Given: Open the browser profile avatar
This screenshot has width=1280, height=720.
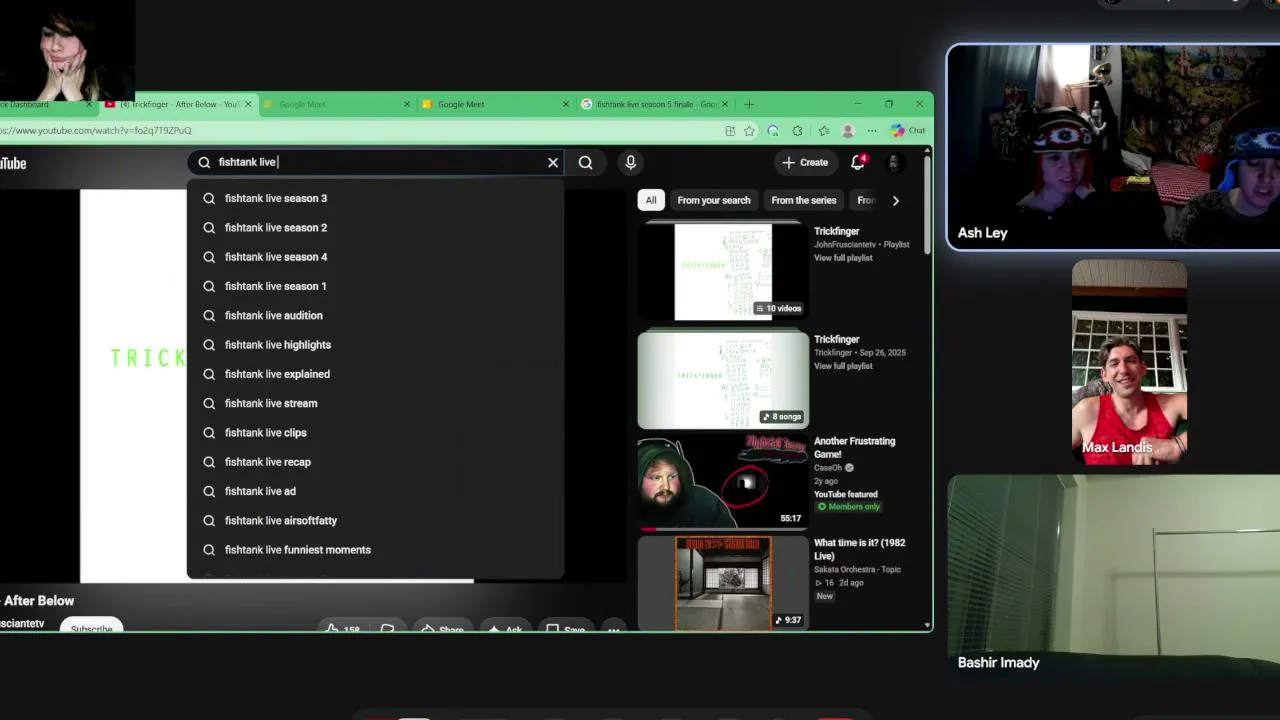Looking at the screenshot, I should [848, 131].
